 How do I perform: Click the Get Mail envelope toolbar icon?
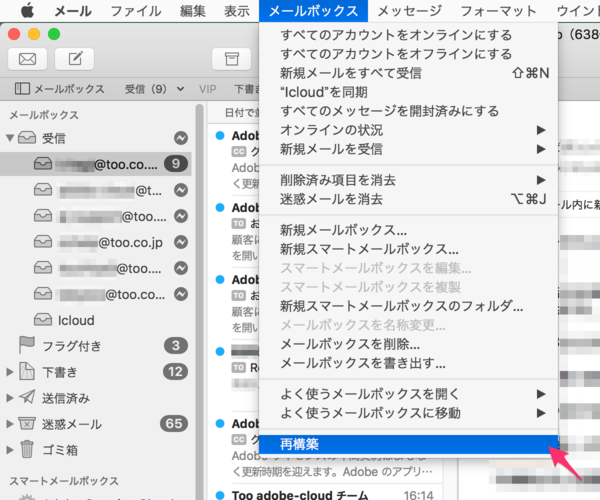(x=27, y=58)
